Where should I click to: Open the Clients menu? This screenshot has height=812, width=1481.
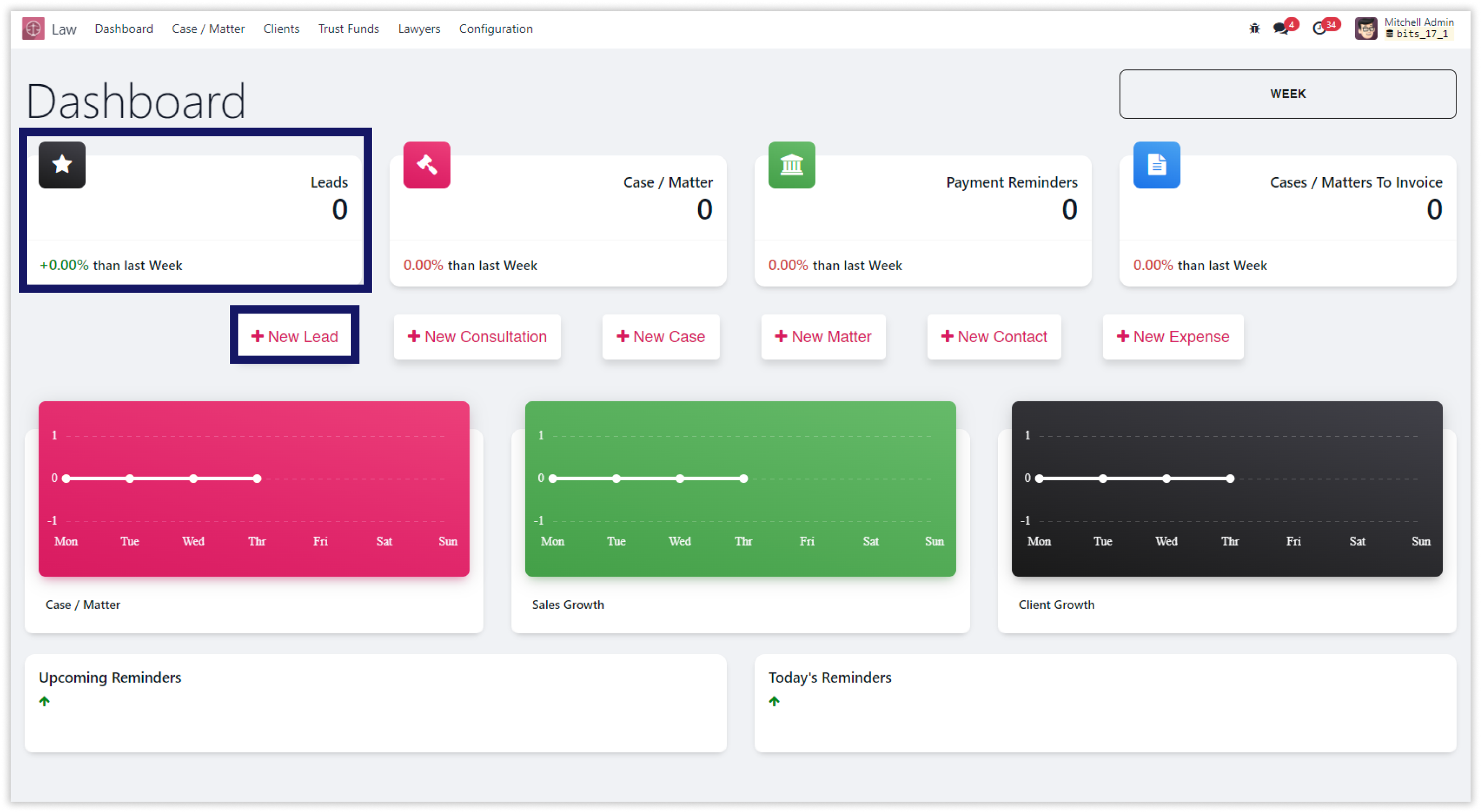coord(281,29)
